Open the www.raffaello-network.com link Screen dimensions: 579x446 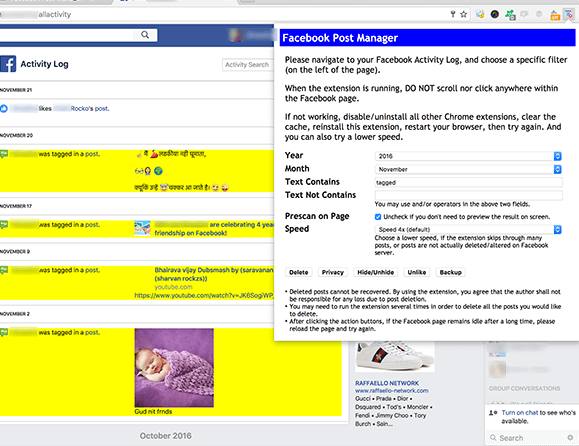coord(392,391)
